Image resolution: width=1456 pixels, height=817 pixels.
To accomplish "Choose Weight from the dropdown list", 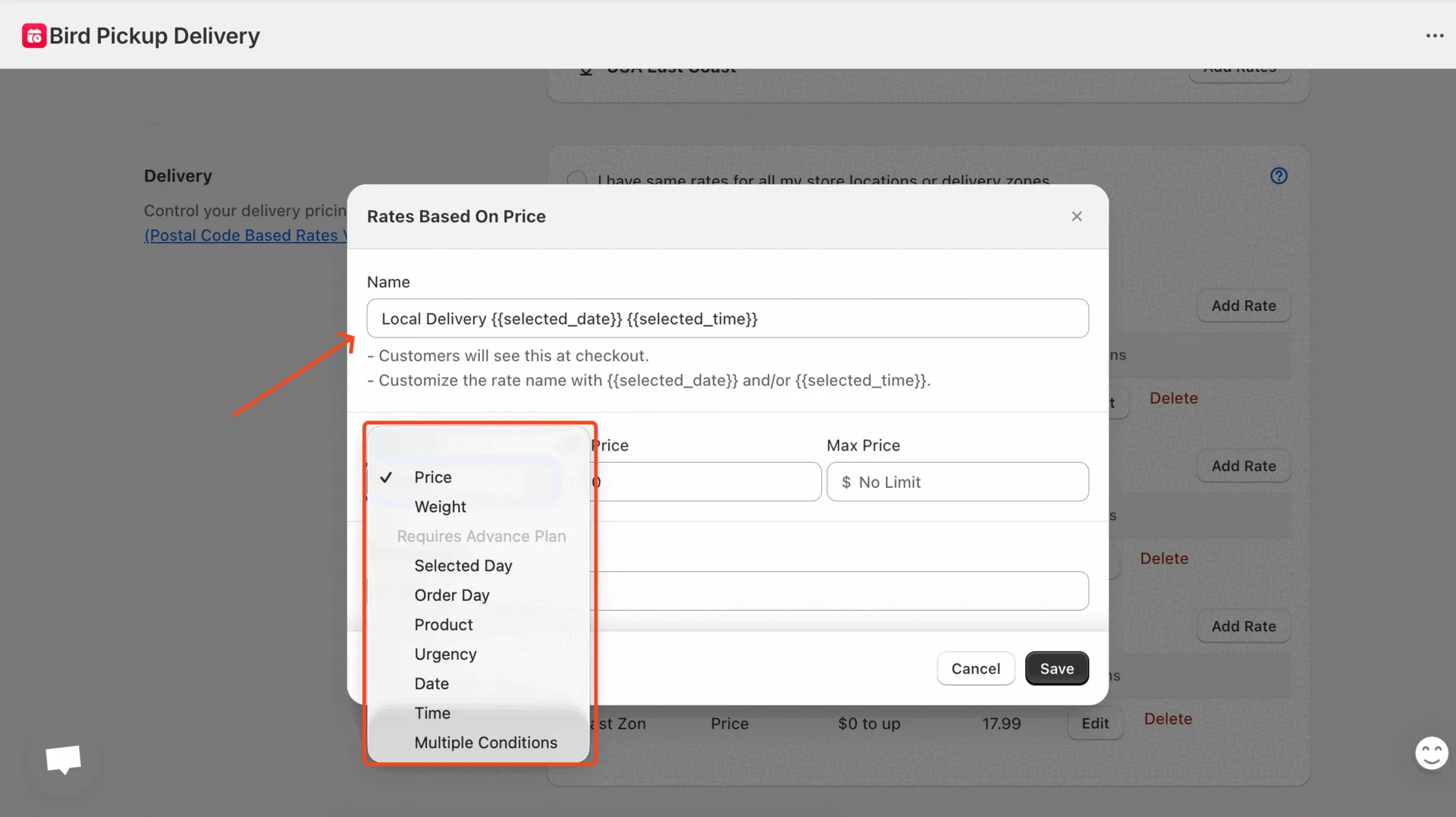I will 440,507.
